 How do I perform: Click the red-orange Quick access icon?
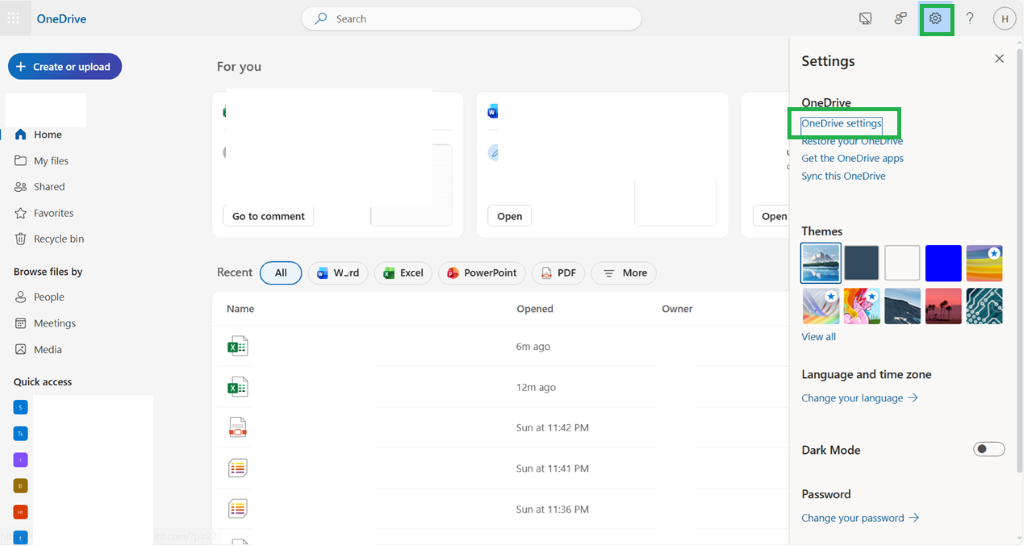point(20,512)
